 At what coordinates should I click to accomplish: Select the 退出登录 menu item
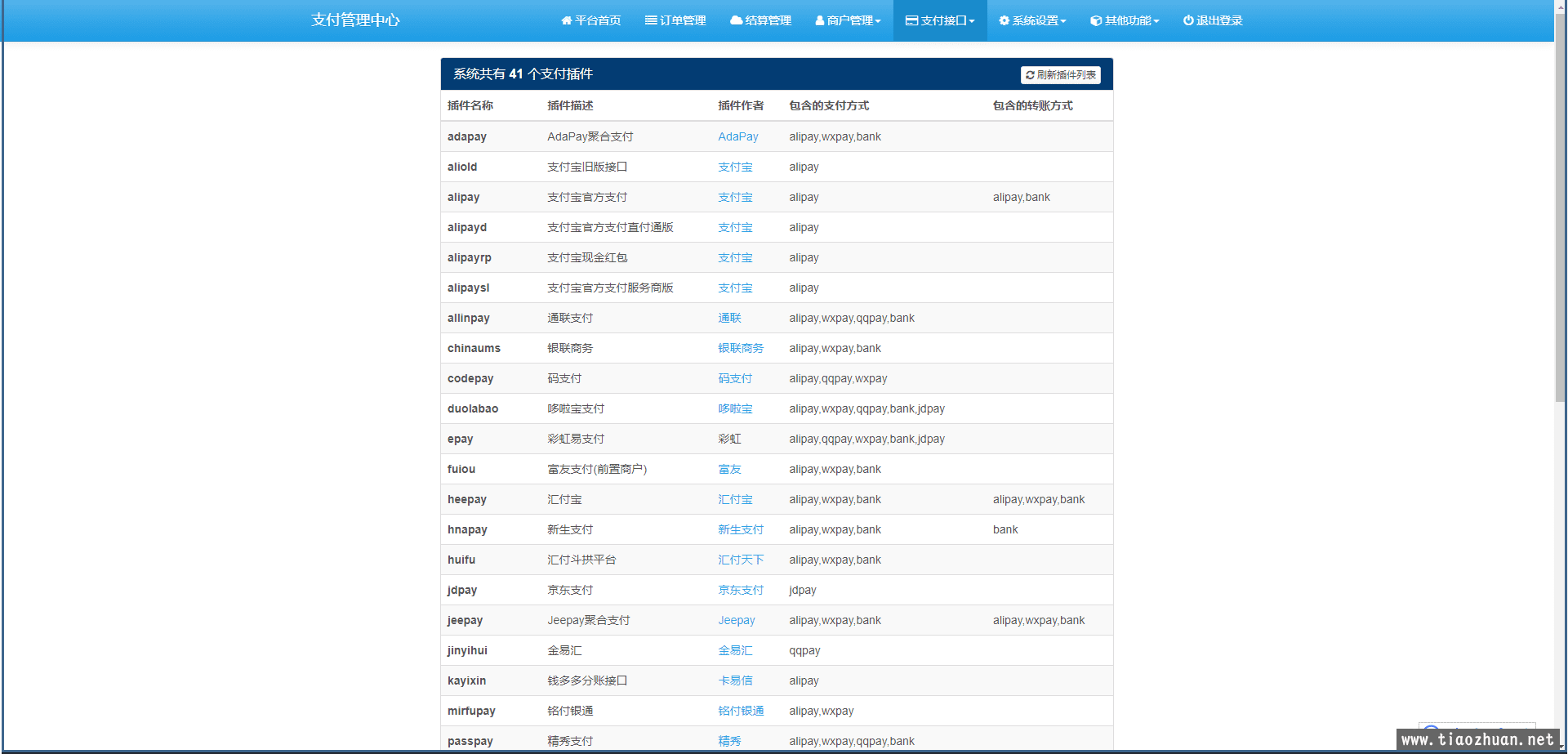tap(1213, 20)
